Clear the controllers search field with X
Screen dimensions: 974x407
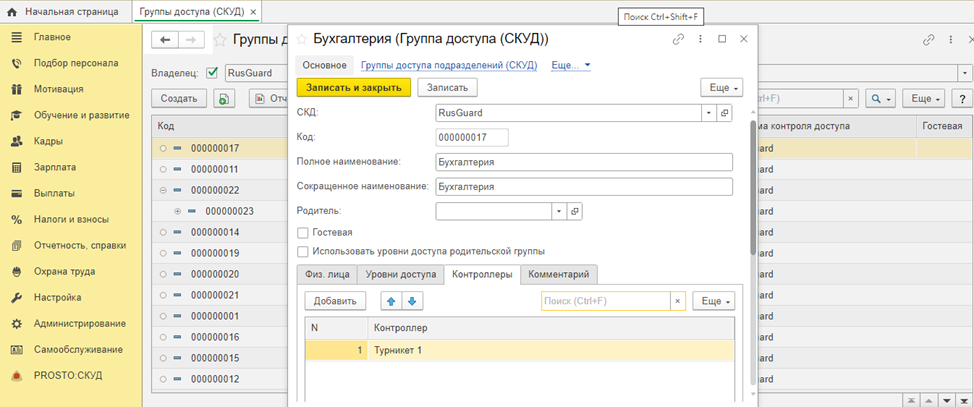pyautogui.click(x=677, y=301)
